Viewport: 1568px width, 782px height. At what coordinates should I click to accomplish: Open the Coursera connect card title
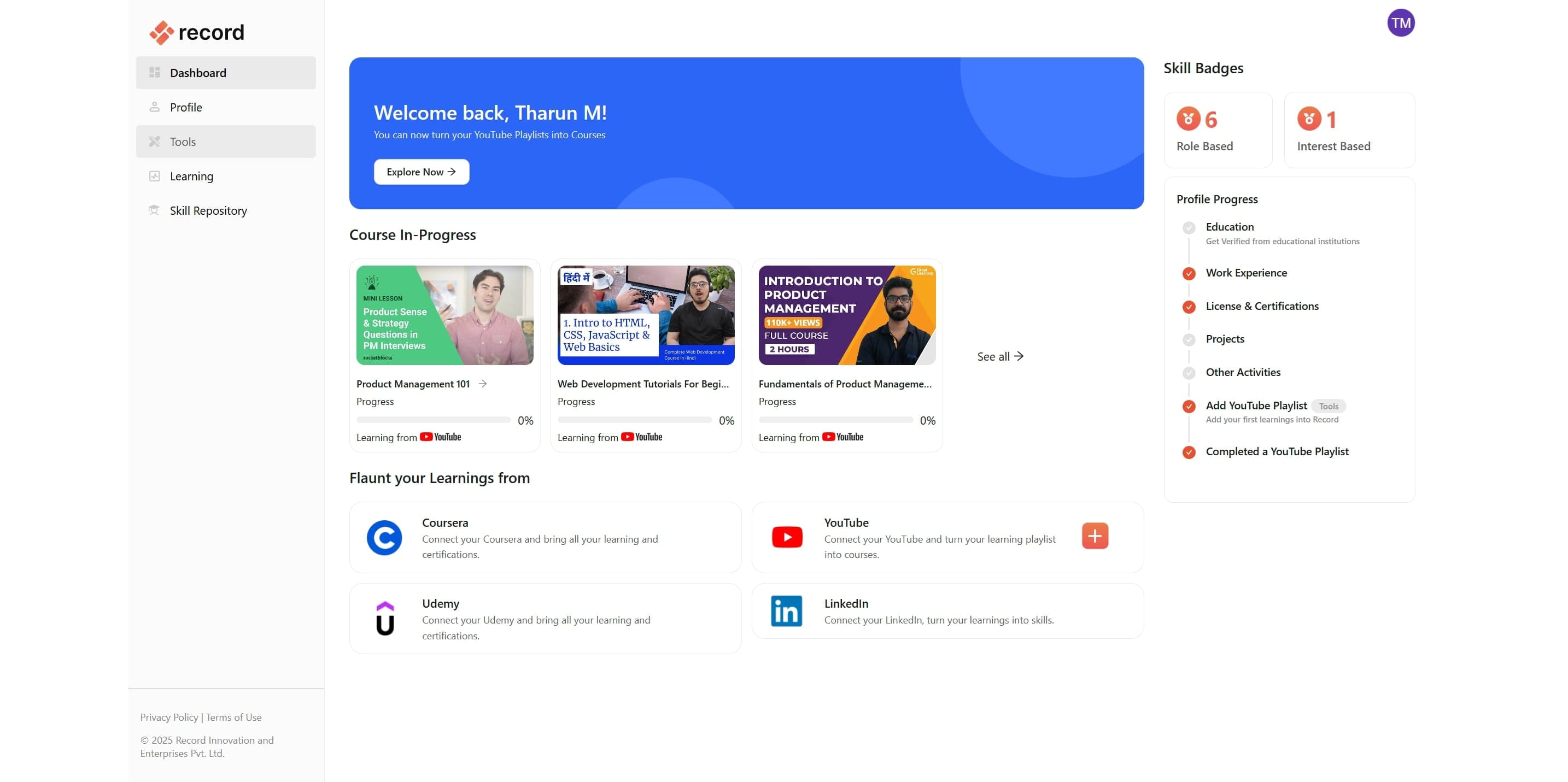coord(445,524)
